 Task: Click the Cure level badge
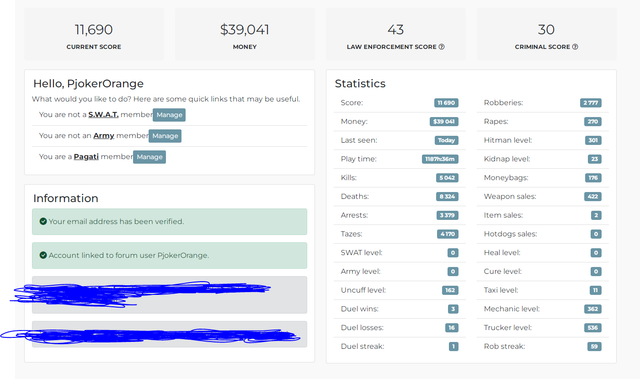click(596, 272)
